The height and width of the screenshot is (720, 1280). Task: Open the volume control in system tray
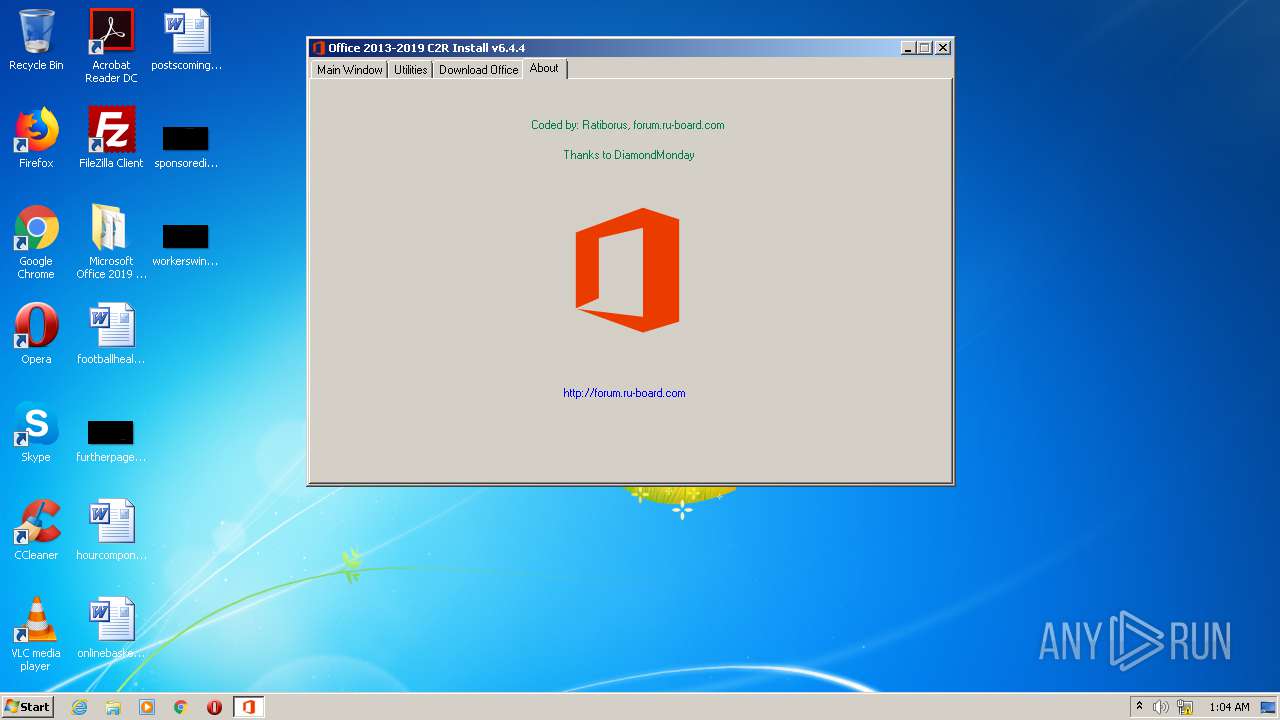(1161, 707)
